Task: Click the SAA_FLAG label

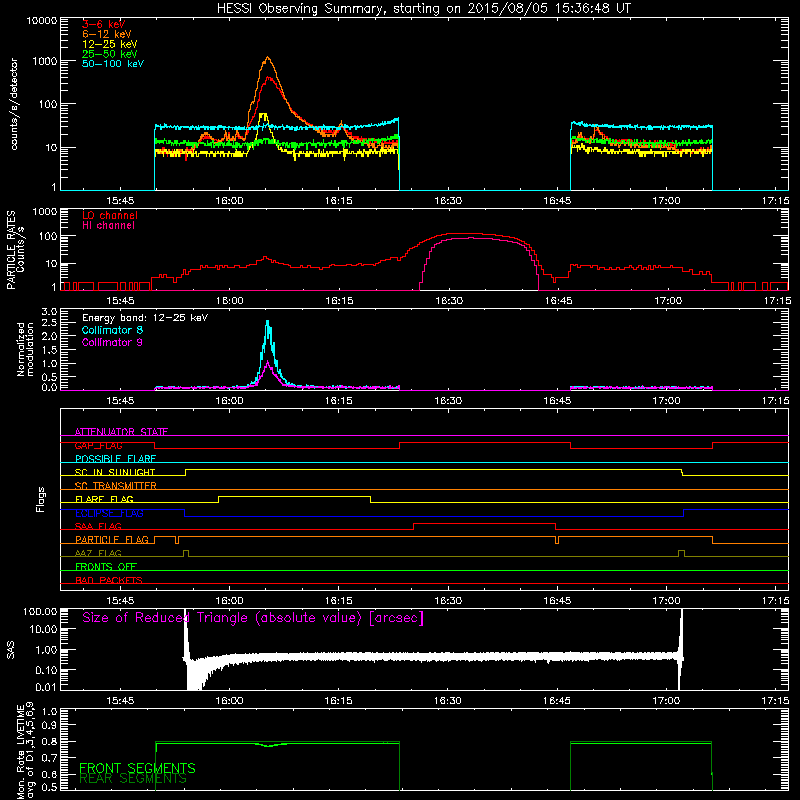Action: (98, 527)
